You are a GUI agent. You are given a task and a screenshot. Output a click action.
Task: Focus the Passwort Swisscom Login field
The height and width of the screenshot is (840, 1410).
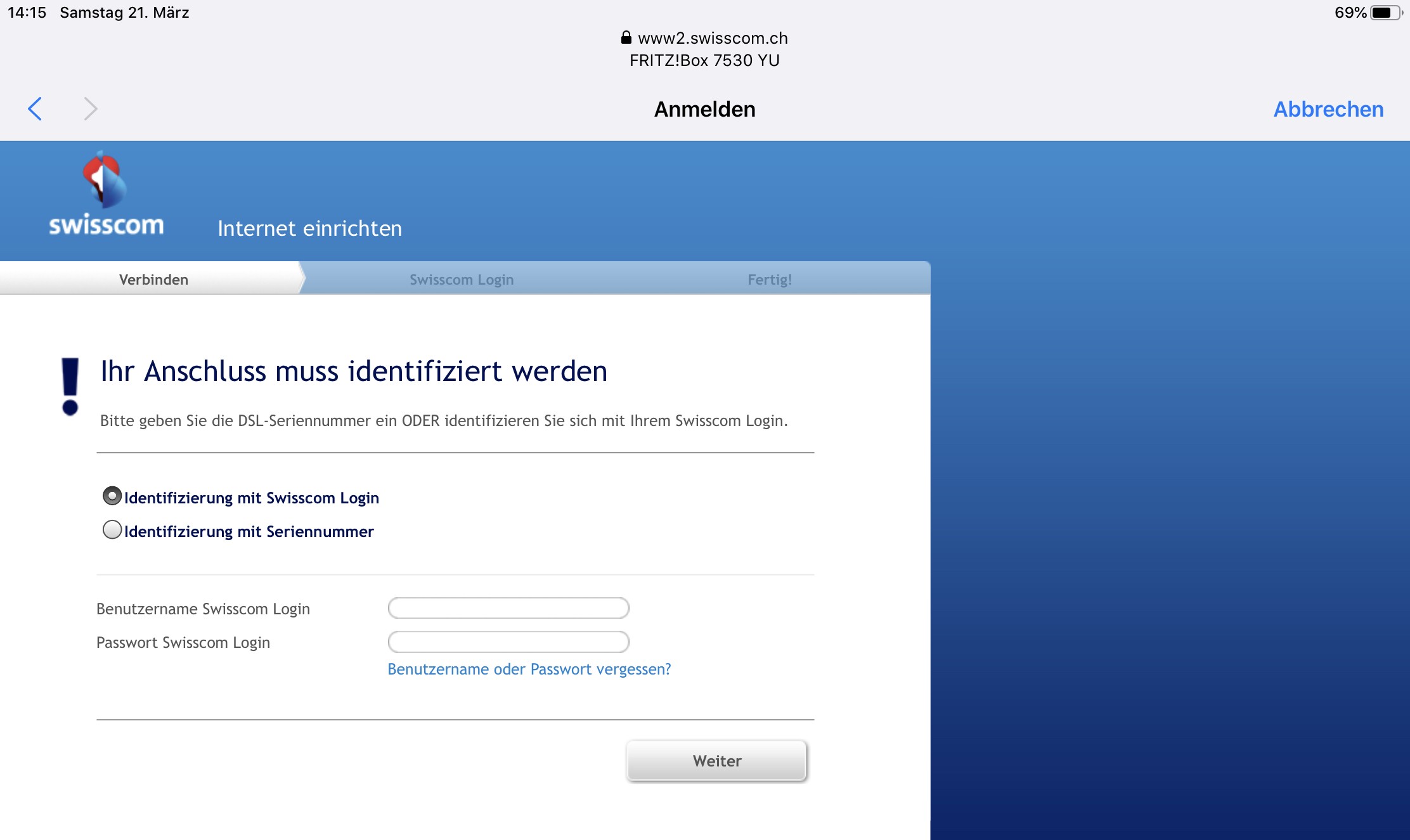(508, 642)
